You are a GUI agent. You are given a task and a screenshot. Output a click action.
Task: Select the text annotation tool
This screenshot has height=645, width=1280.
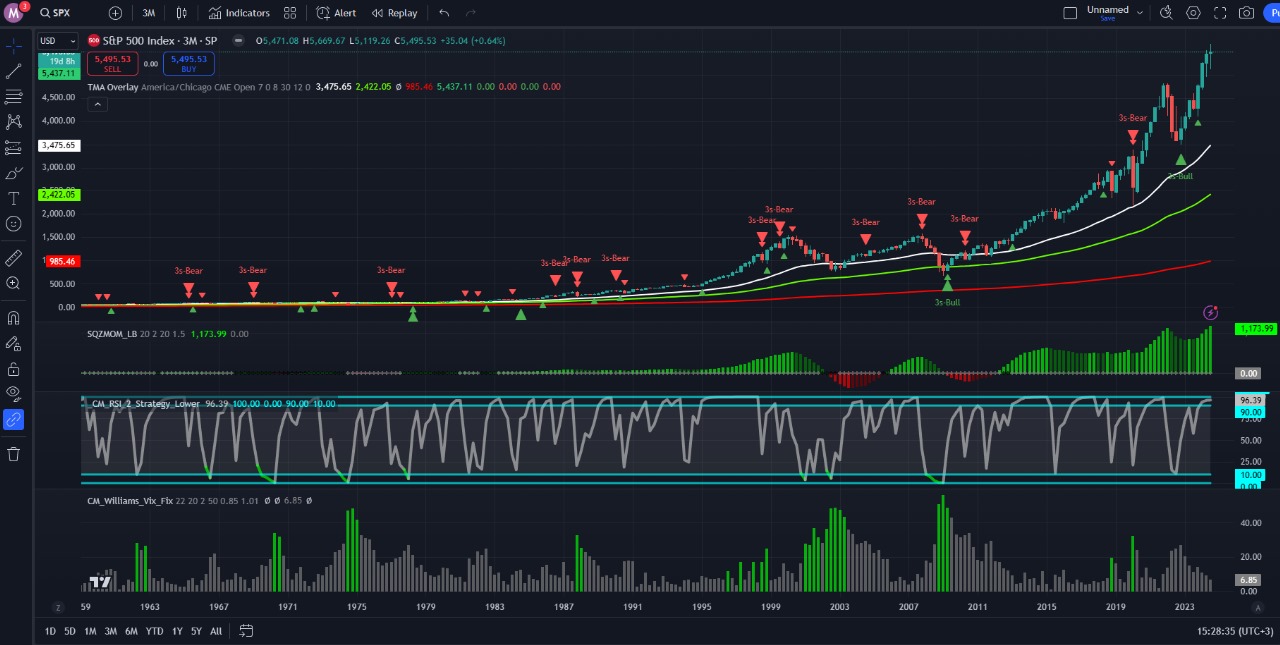point(14,198)
